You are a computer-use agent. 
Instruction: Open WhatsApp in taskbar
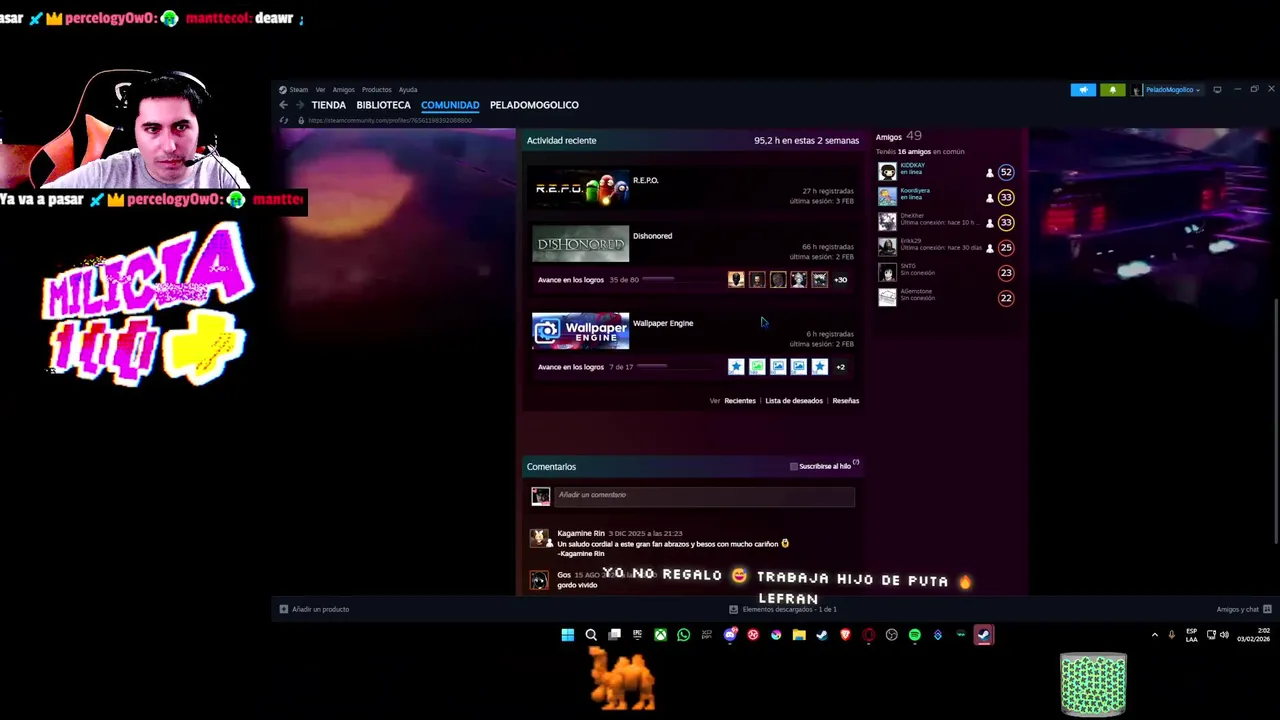click(x=684, y=635)
